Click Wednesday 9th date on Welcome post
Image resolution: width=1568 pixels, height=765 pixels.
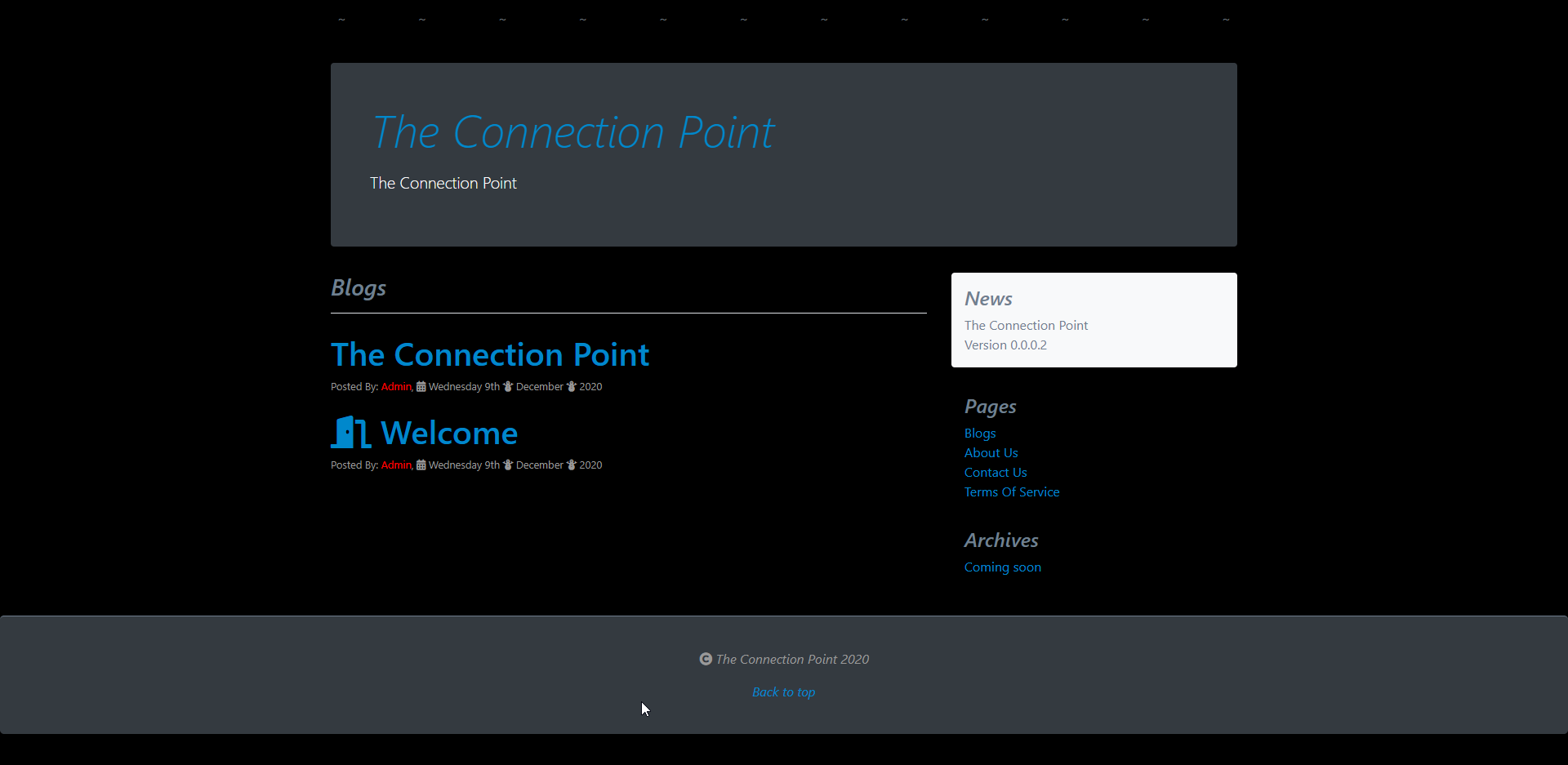pos(464,465)
